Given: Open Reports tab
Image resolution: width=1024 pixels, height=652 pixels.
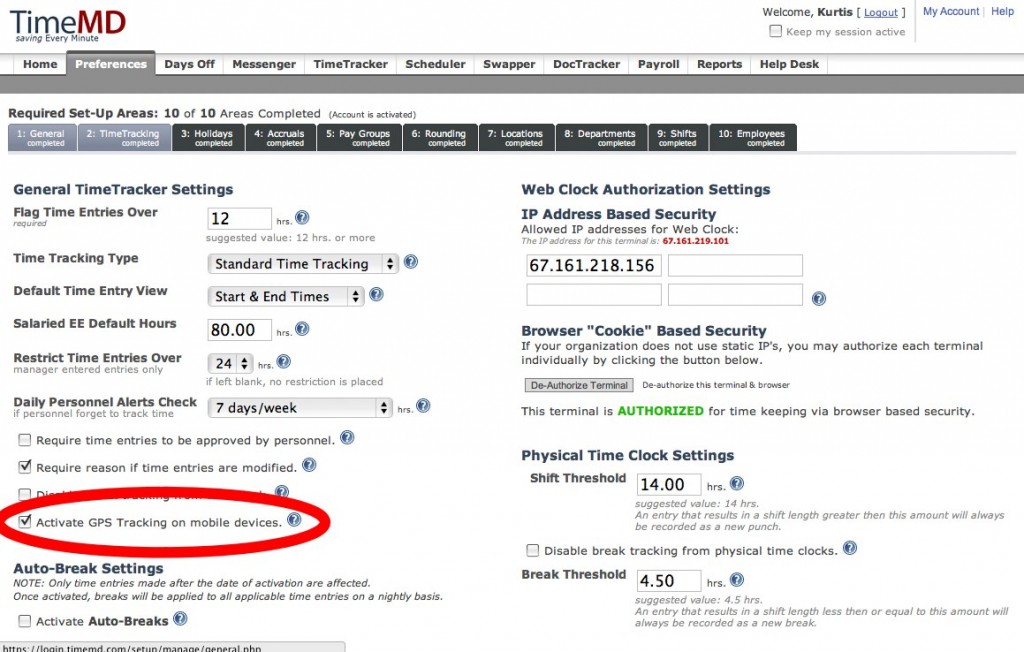Looking at the screenshot, I should 720,64.
